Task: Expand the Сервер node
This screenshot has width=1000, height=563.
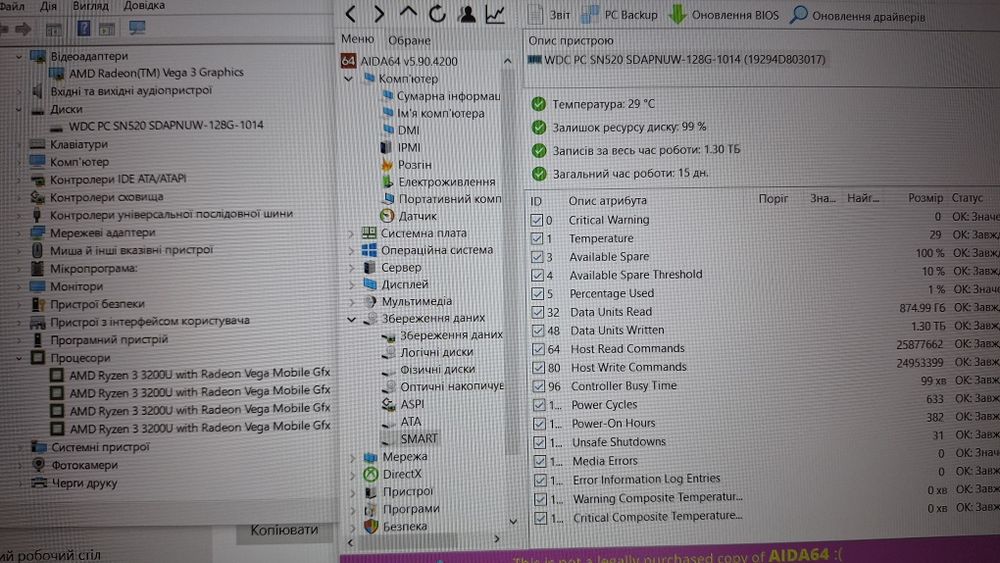Action: point(351,268)
